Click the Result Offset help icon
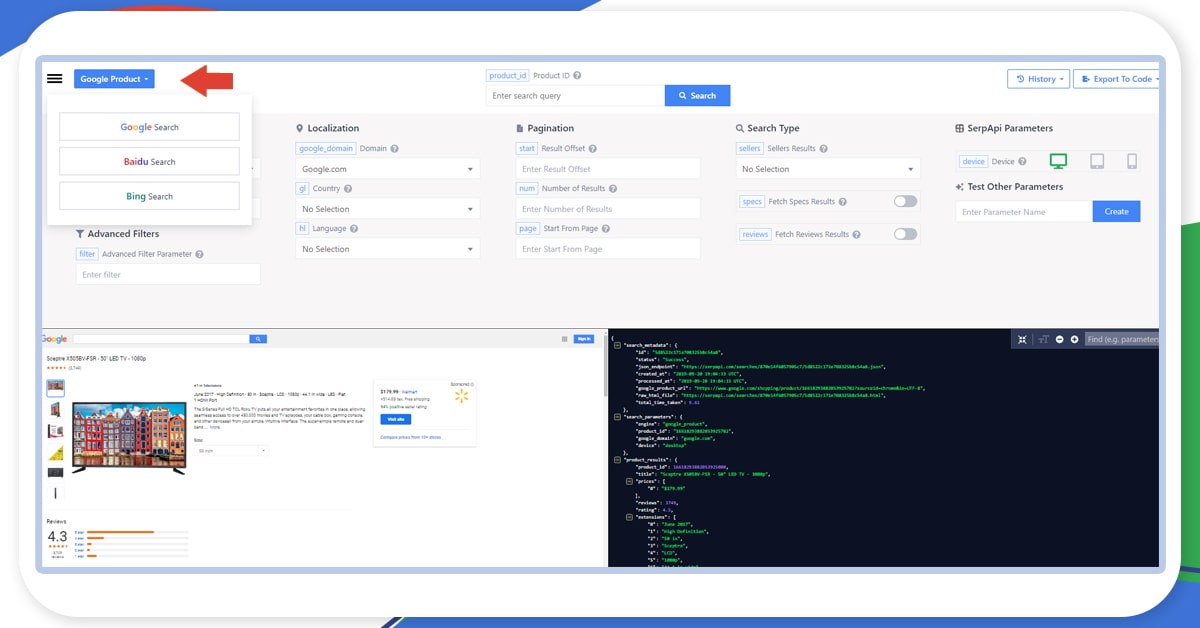The image size is (1200, 628). click(594, 149)
